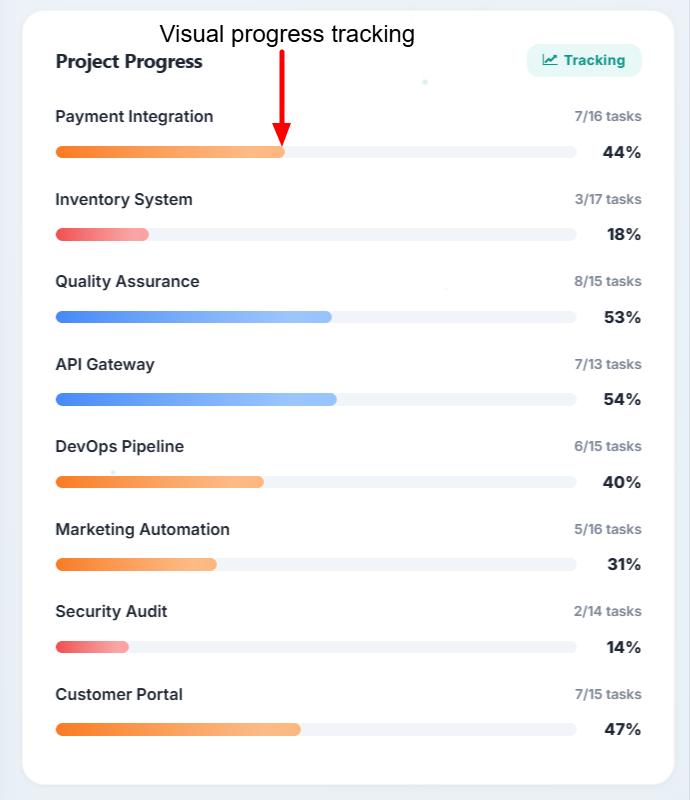The height and width of the screenshot is (800, 690).
Task: Click the 44% percentage value
Action: [x=621, y=153]
